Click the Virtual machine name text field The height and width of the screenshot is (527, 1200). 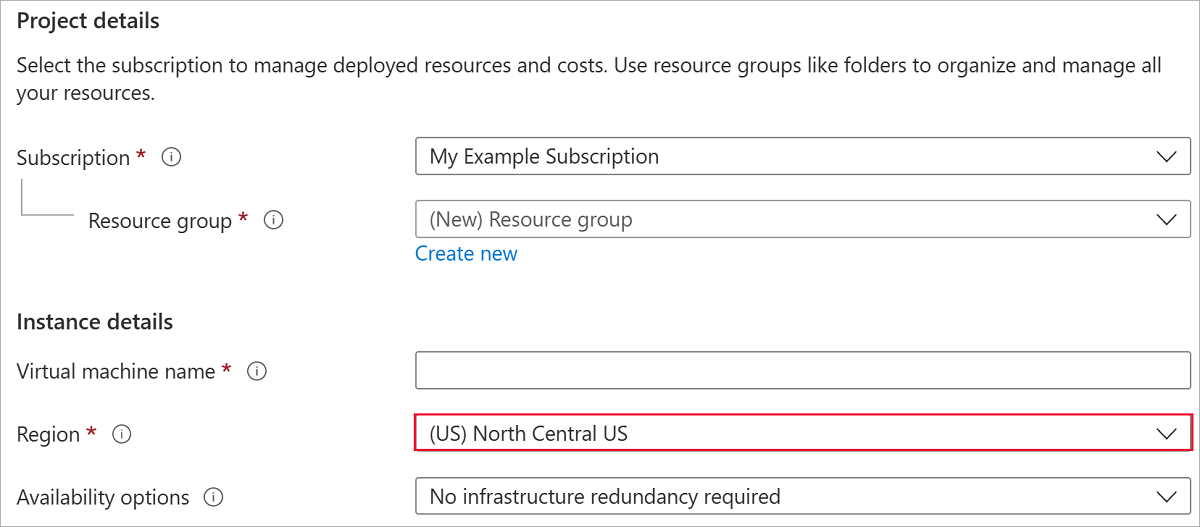coord(802,371)
